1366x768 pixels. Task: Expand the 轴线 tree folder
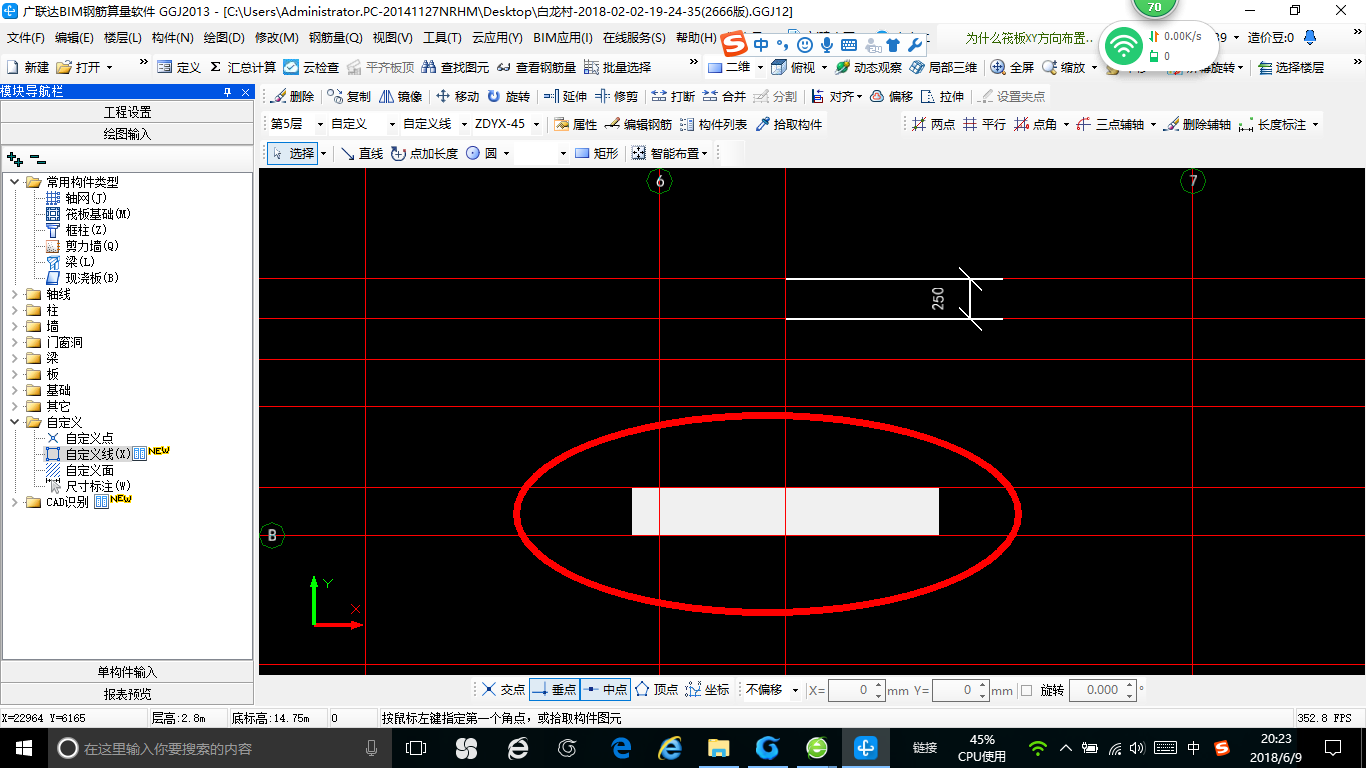[15, 294]
